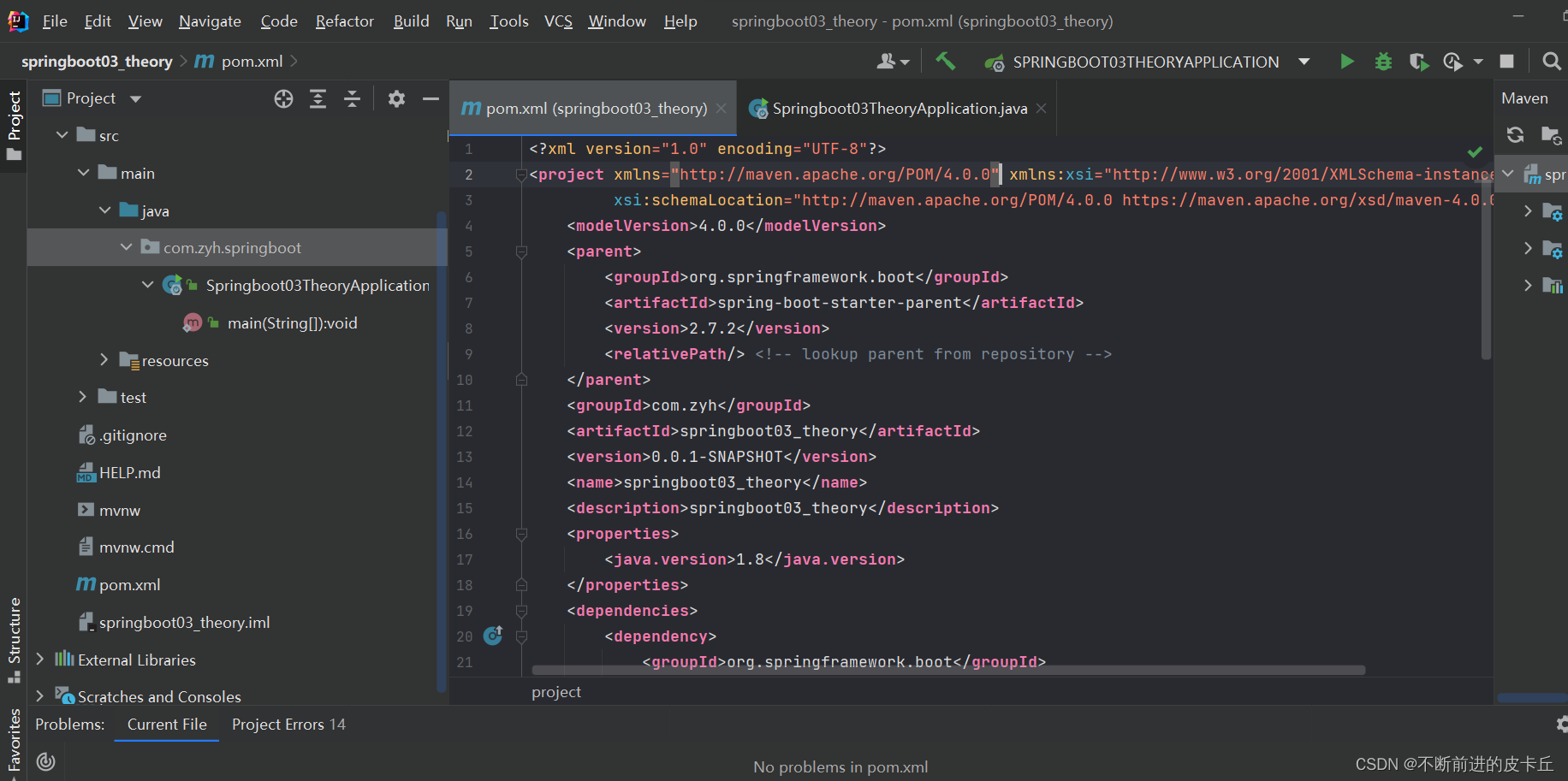The image size is (1568, 781).
Task: Switch to Springboot03TheoryApplication.java tab
Action: tap(897, 109)
